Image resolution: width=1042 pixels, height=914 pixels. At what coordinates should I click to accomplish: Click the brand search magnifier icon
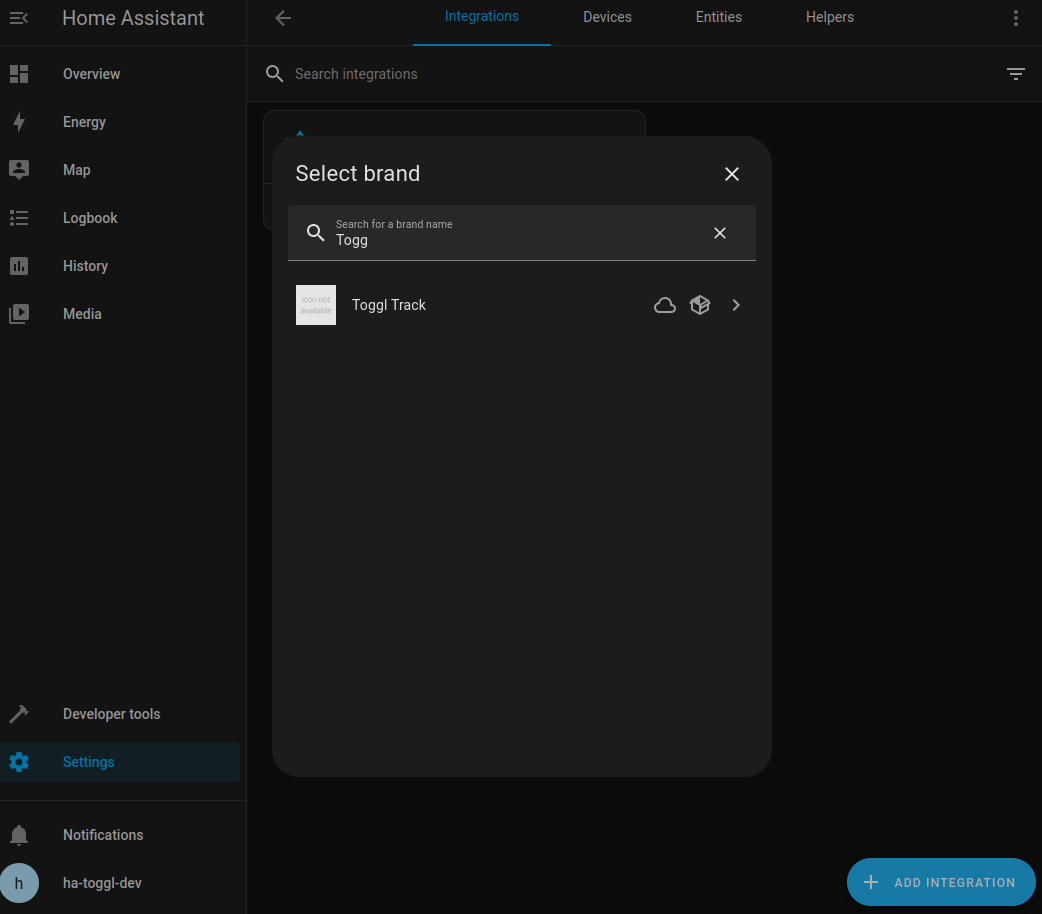click(315, 233)
